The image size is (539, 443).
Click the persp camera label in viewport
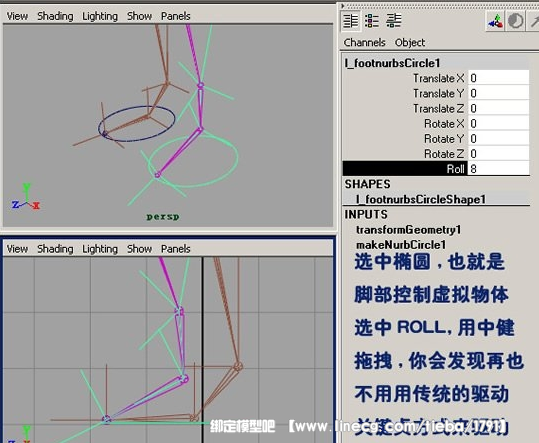[x=163, y=217]
